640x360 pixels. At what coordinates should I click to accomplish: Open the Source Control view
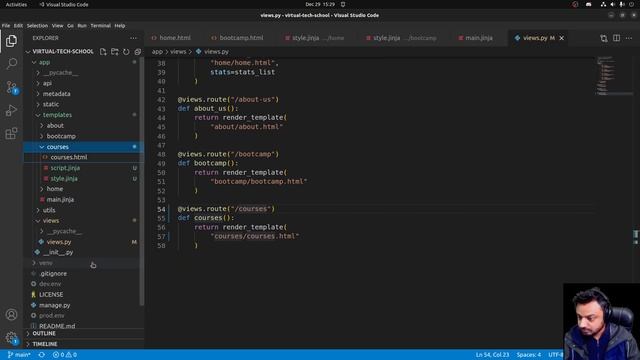click(x=11, y=87)
